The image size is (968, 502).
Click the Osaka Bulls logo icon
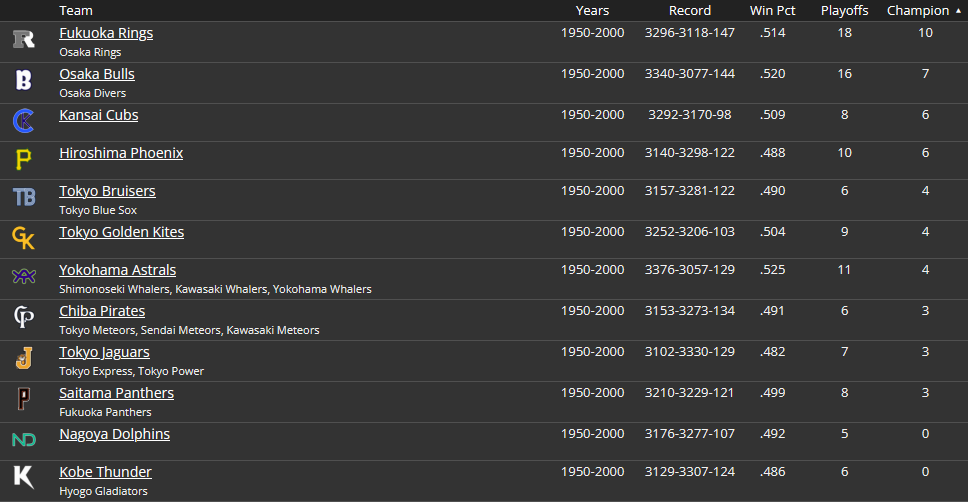point(24,81)
